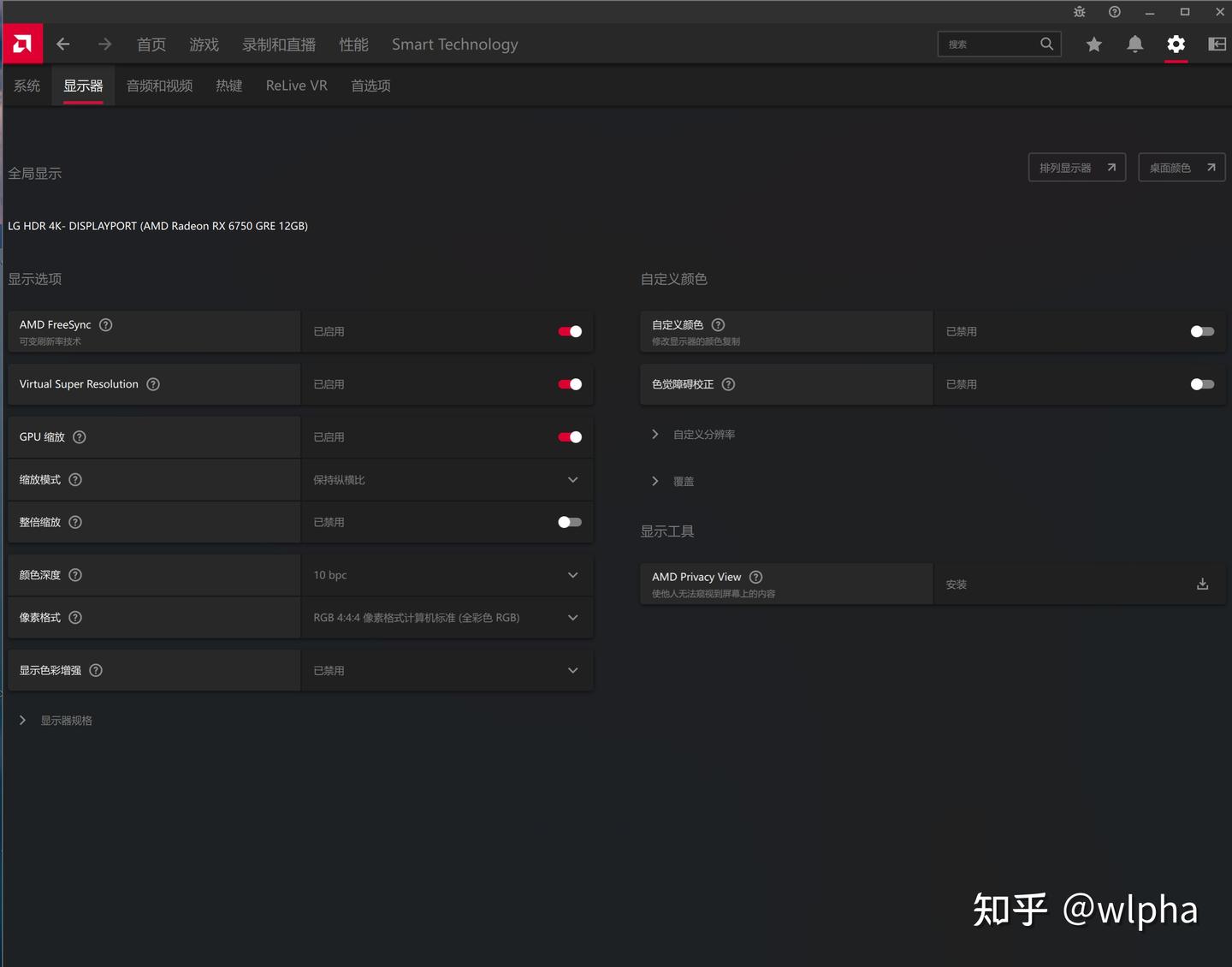Disable the AMD FreeSync toggle

[570, 331]
